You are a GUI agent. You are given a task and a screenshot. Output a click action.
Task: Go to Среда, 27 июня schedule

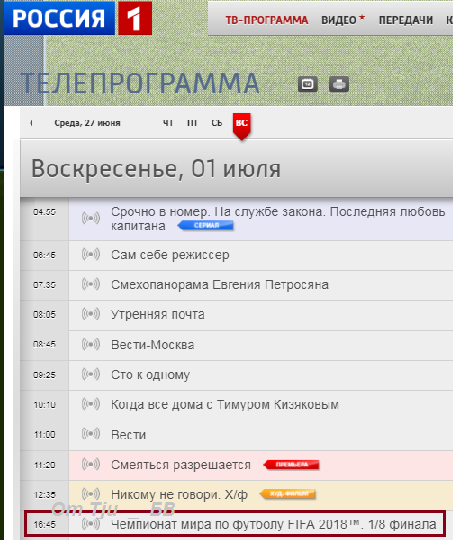[87, 123]
